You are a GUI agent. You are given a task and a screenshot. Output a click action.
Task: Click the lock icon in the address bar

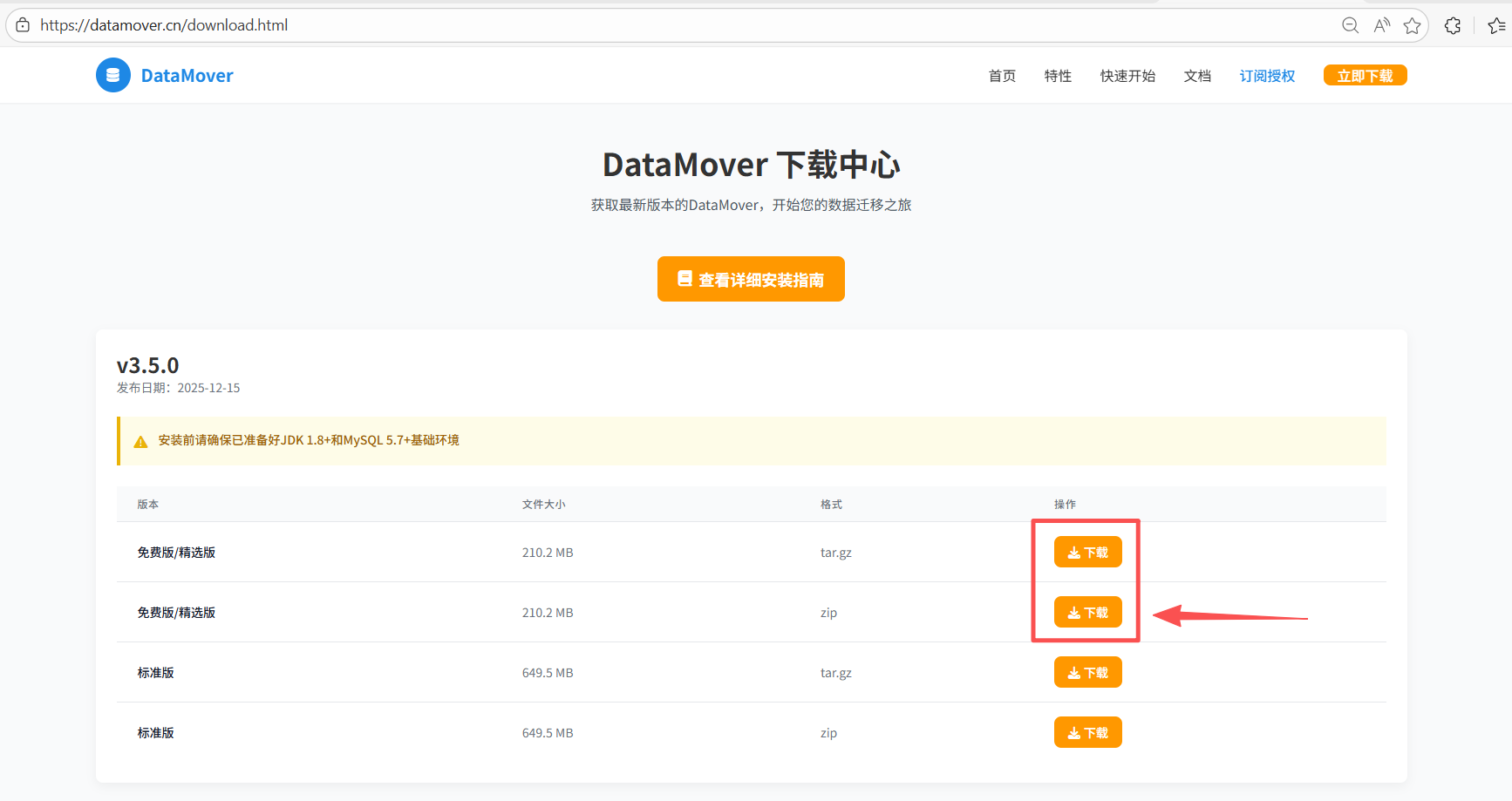22,24
